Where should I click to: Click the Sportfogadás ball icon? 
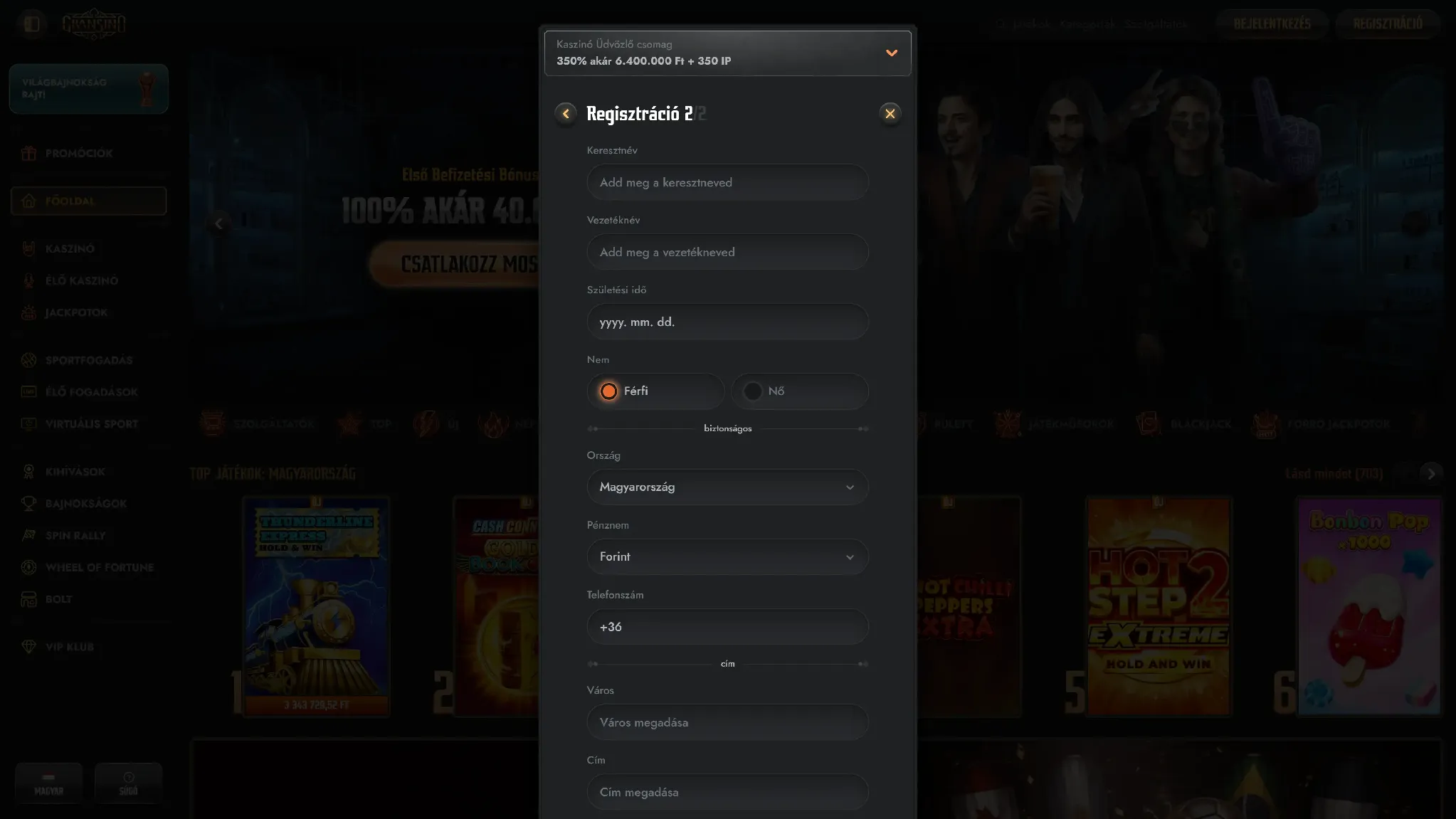[28, 360]
